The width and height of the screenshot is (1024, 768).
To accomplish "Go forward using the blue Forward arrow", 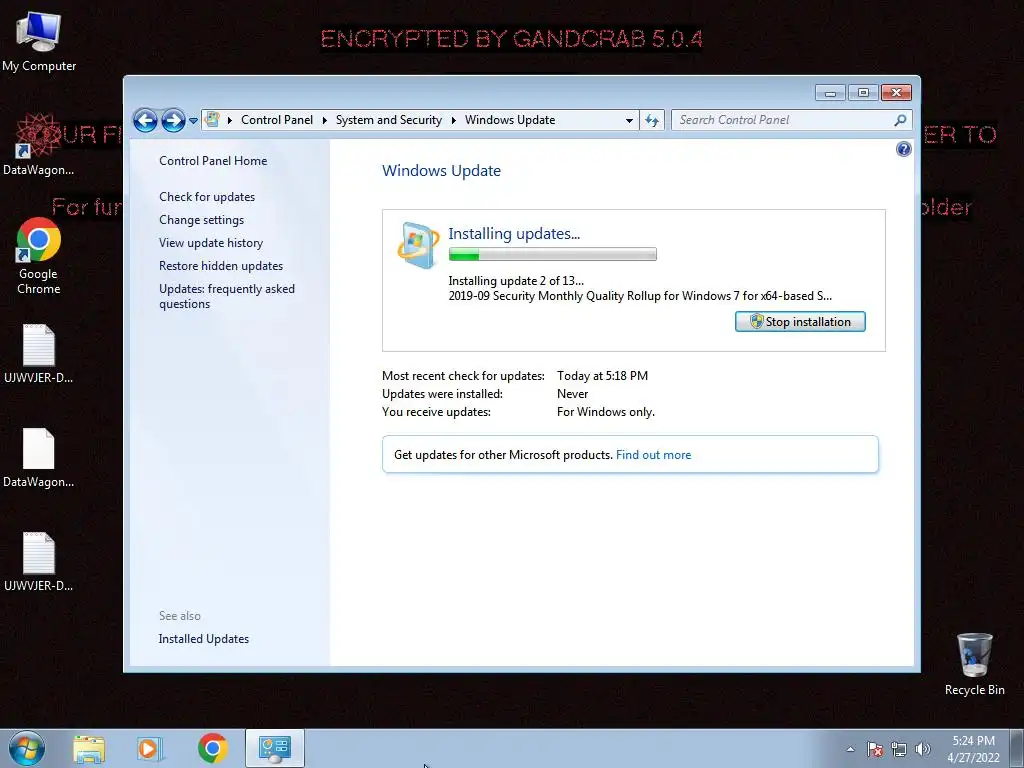I will pyautogui.click(x=173, y=120).
